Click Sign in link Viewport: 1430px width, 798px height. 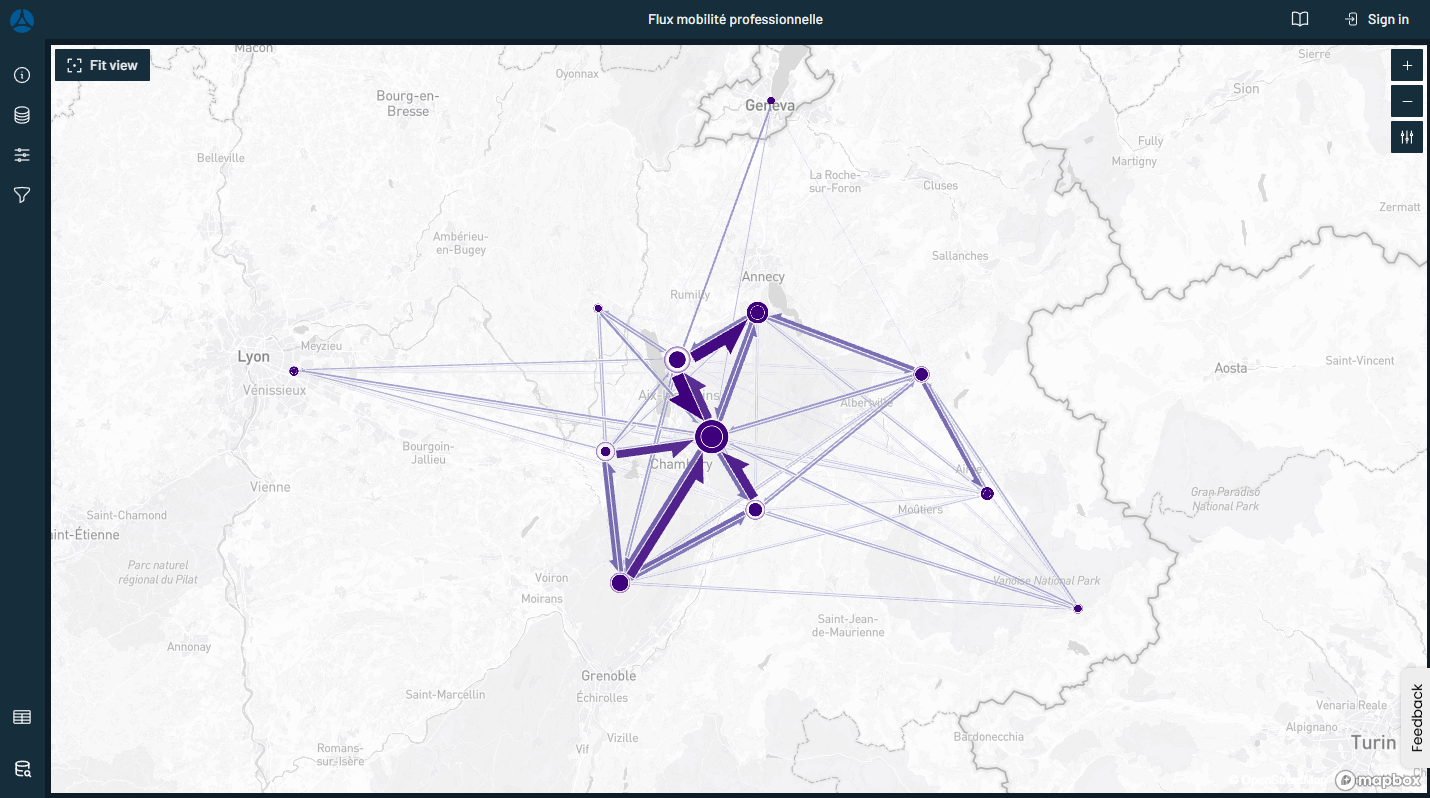point(1378,20)
